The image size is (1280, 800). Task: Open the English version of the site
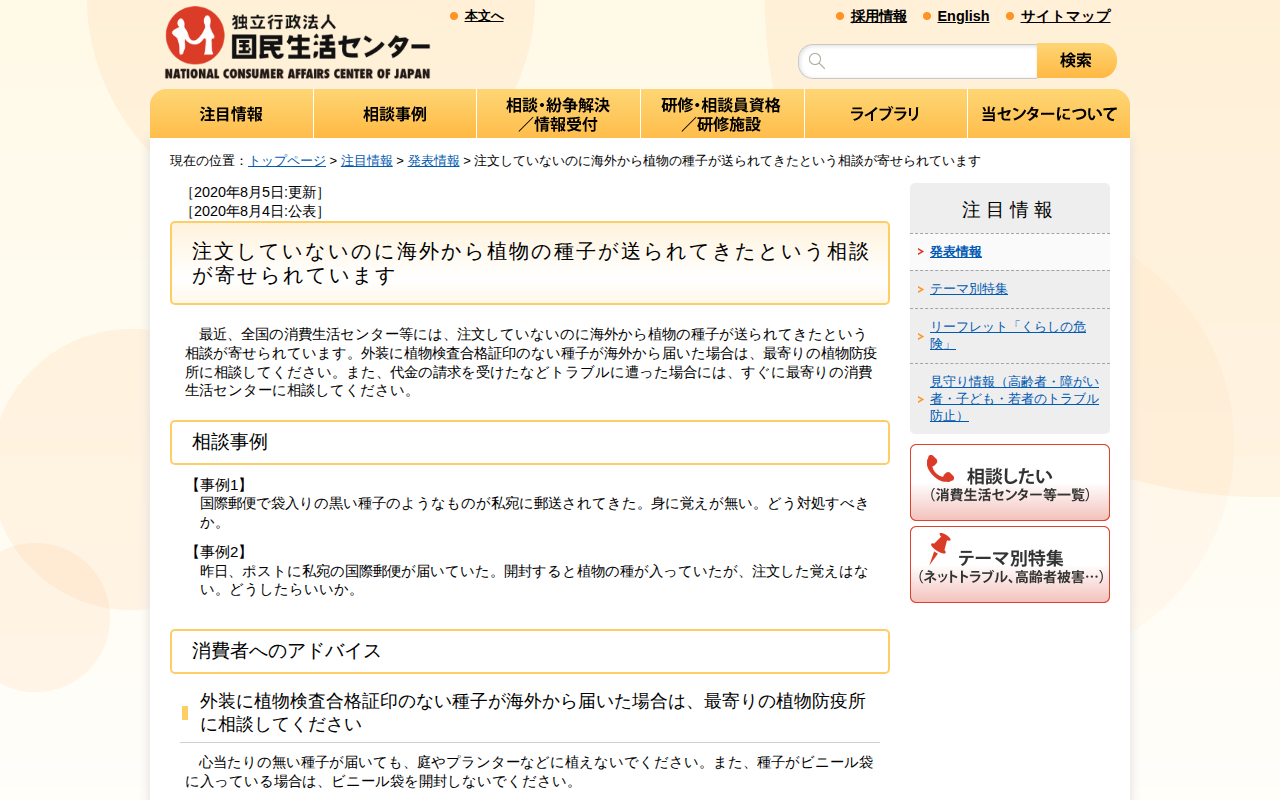click(963, 16)
